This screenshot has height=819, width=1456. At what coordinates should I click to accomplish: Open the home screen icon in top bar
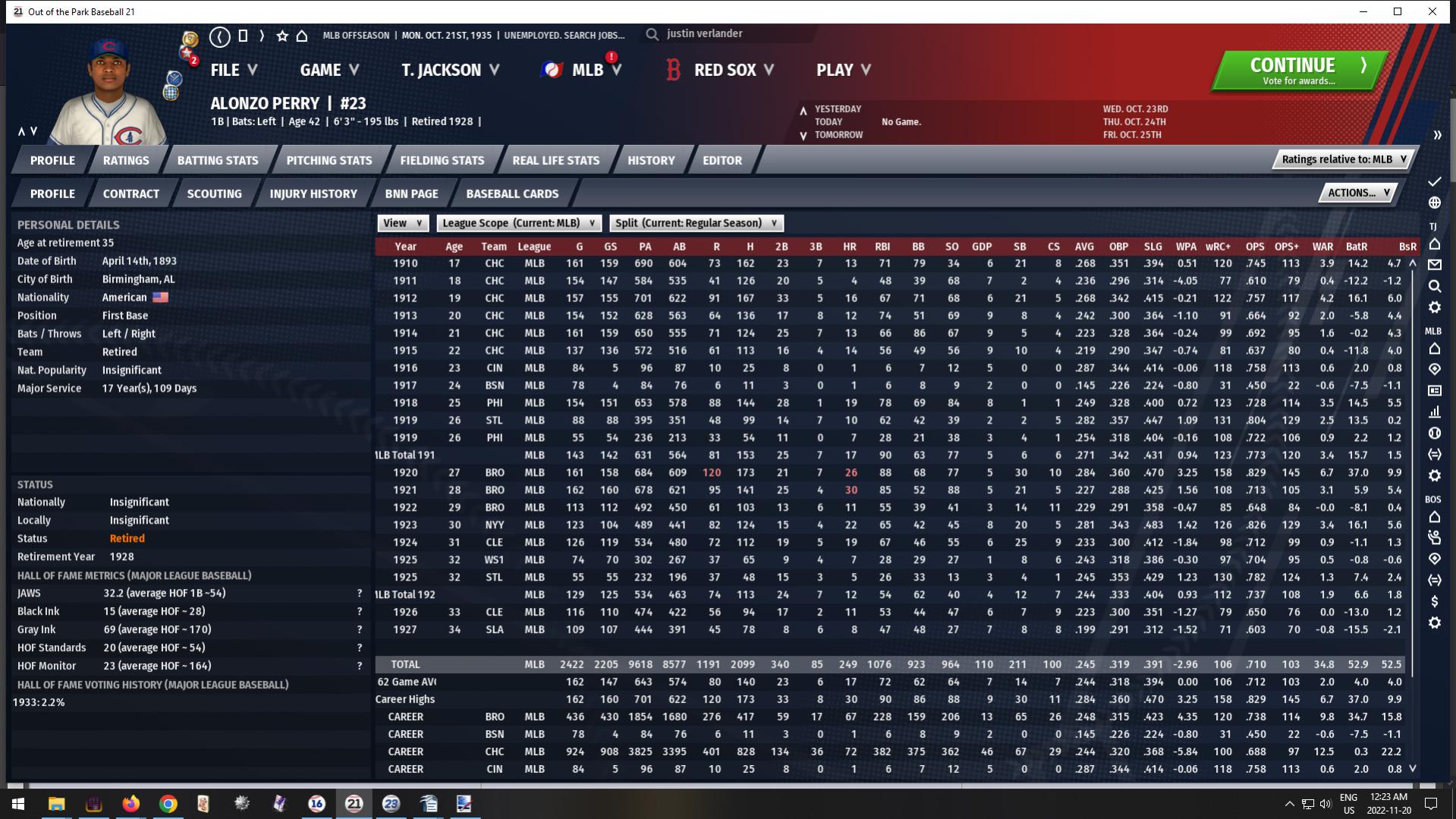click(x=302, y=36)
